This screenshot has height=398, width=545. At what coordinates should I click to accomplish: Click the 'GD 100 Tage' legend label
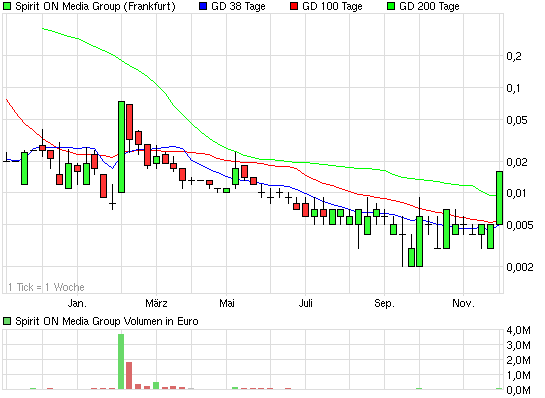pos(332,6)
